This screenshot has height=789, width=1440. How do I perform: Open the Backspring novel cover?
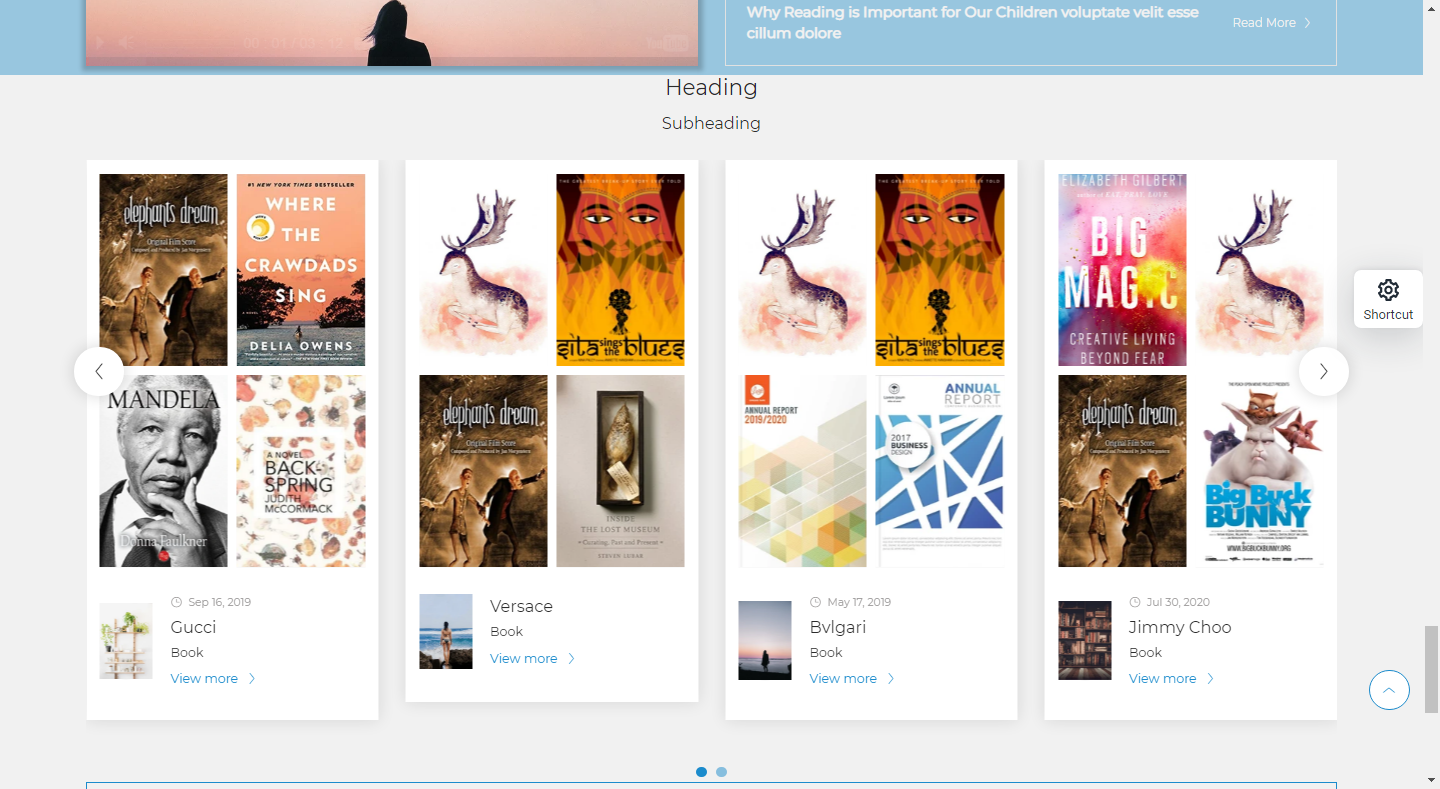[x=301, y=471]
